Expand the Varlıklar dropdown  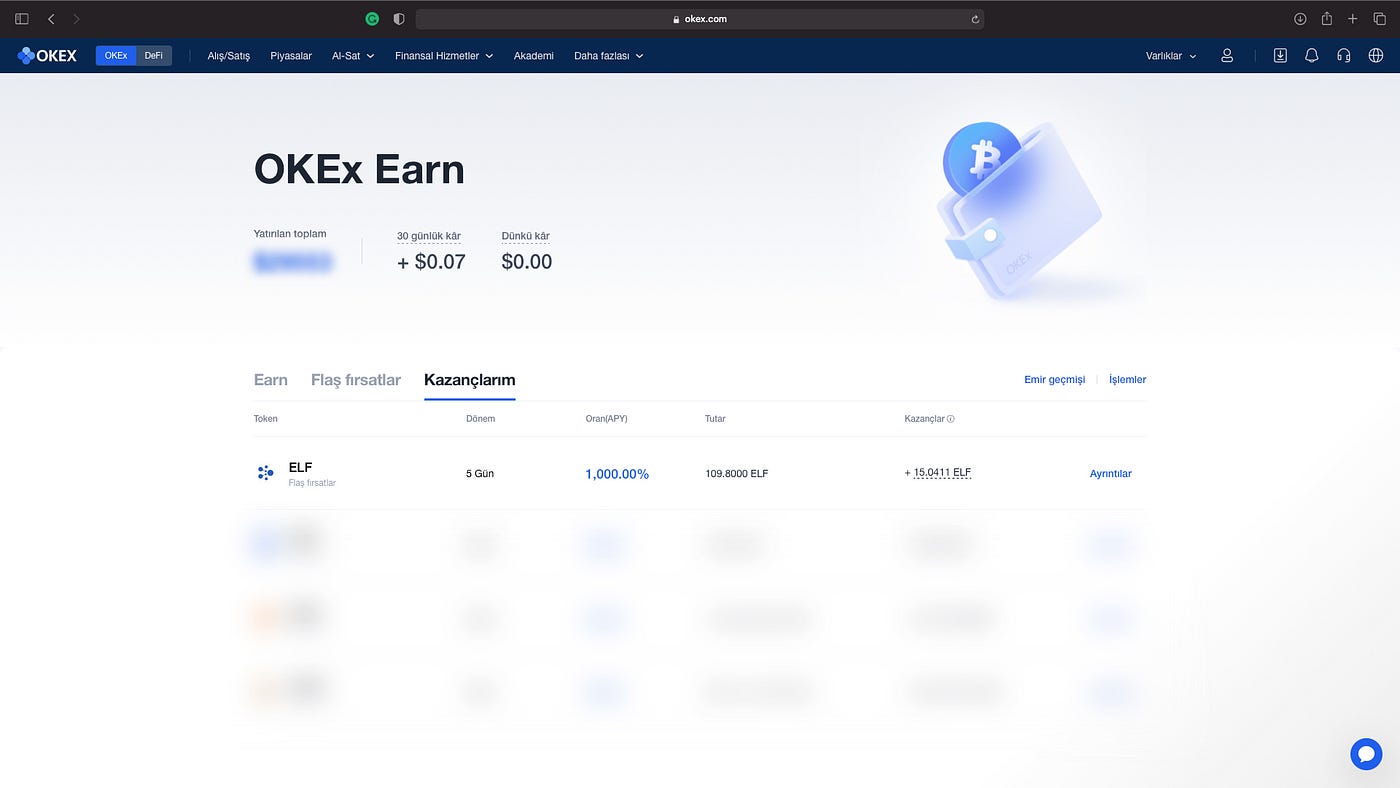(1171, 56)
